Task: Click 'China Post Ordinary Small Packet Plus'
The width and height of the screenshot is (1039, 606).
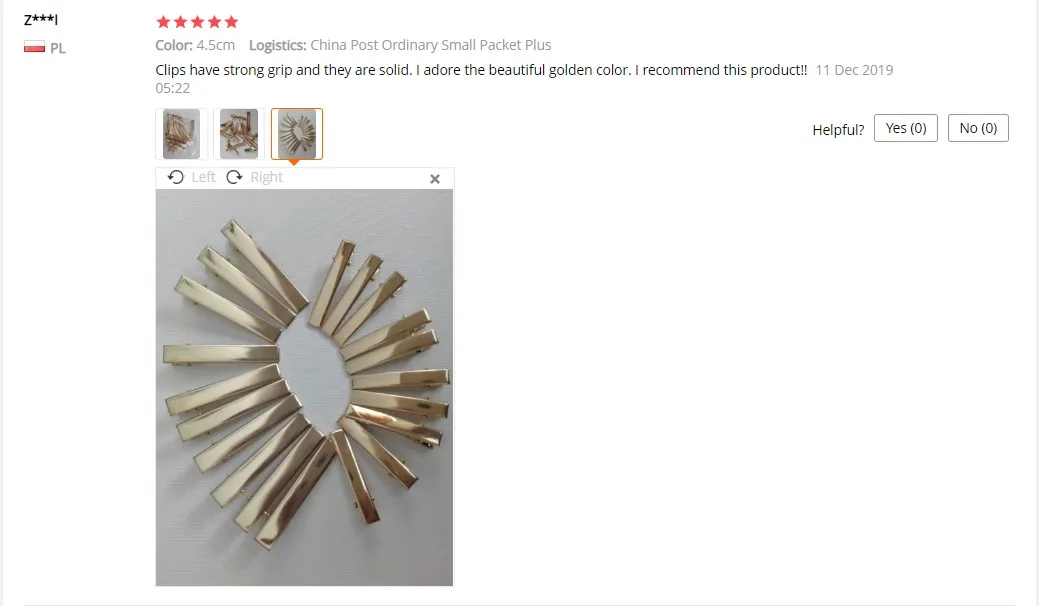Action: pyautogui.click(x=431, y=45)
